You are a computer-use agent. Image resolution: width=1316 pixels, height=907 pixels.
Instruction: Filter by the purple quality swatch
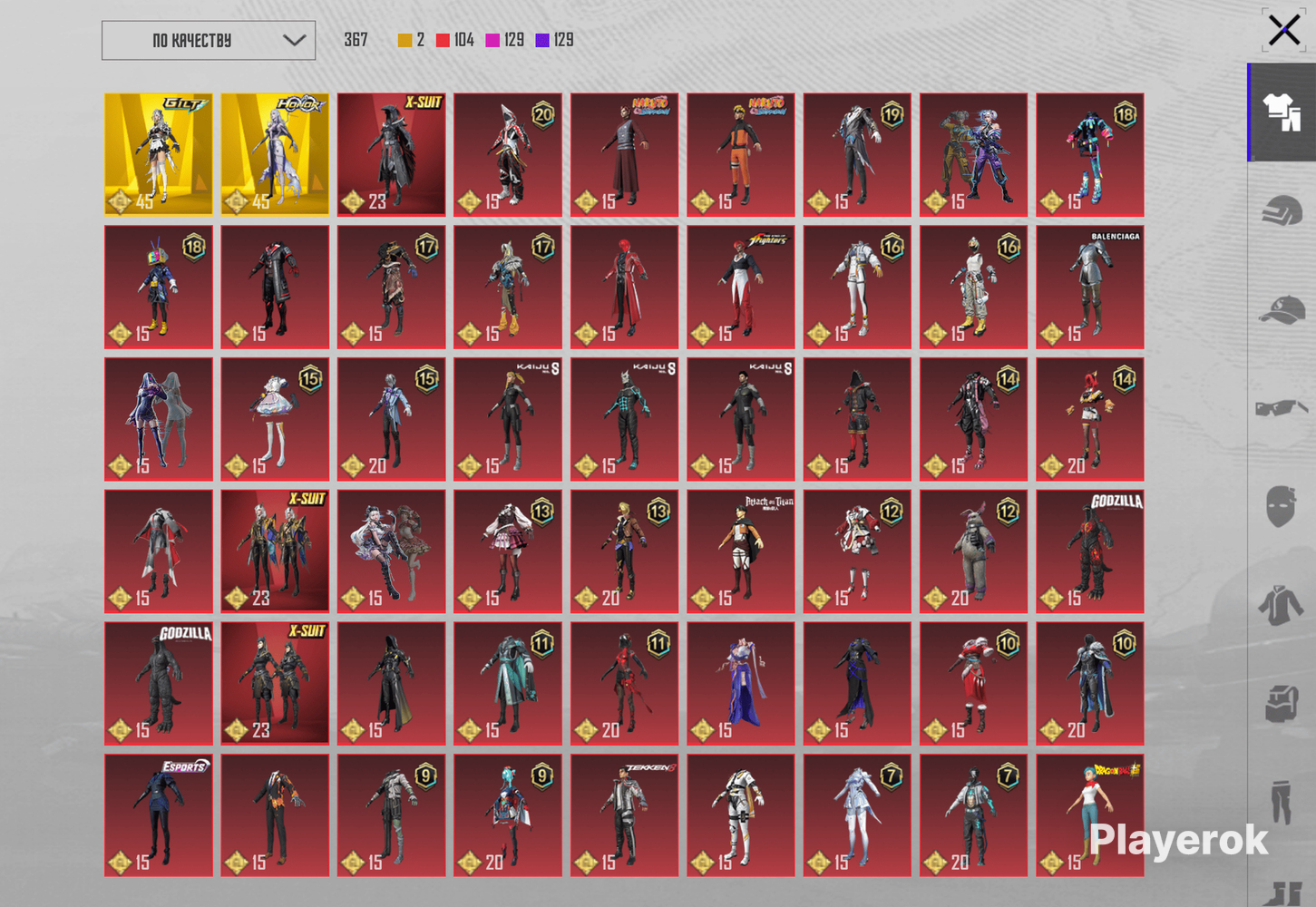[542, 40]
